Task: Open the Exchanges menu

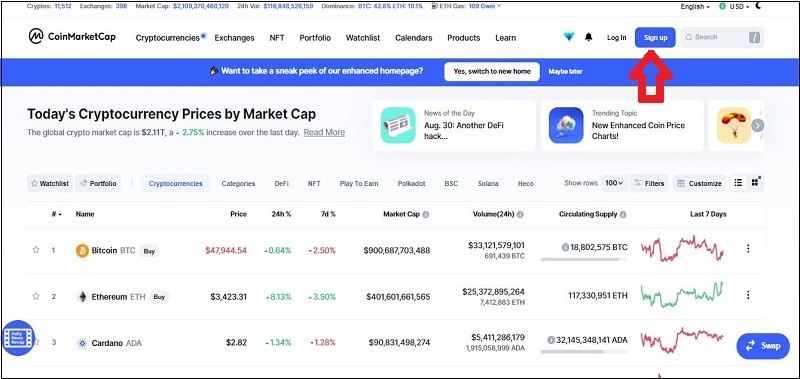Action: (234, 38)
